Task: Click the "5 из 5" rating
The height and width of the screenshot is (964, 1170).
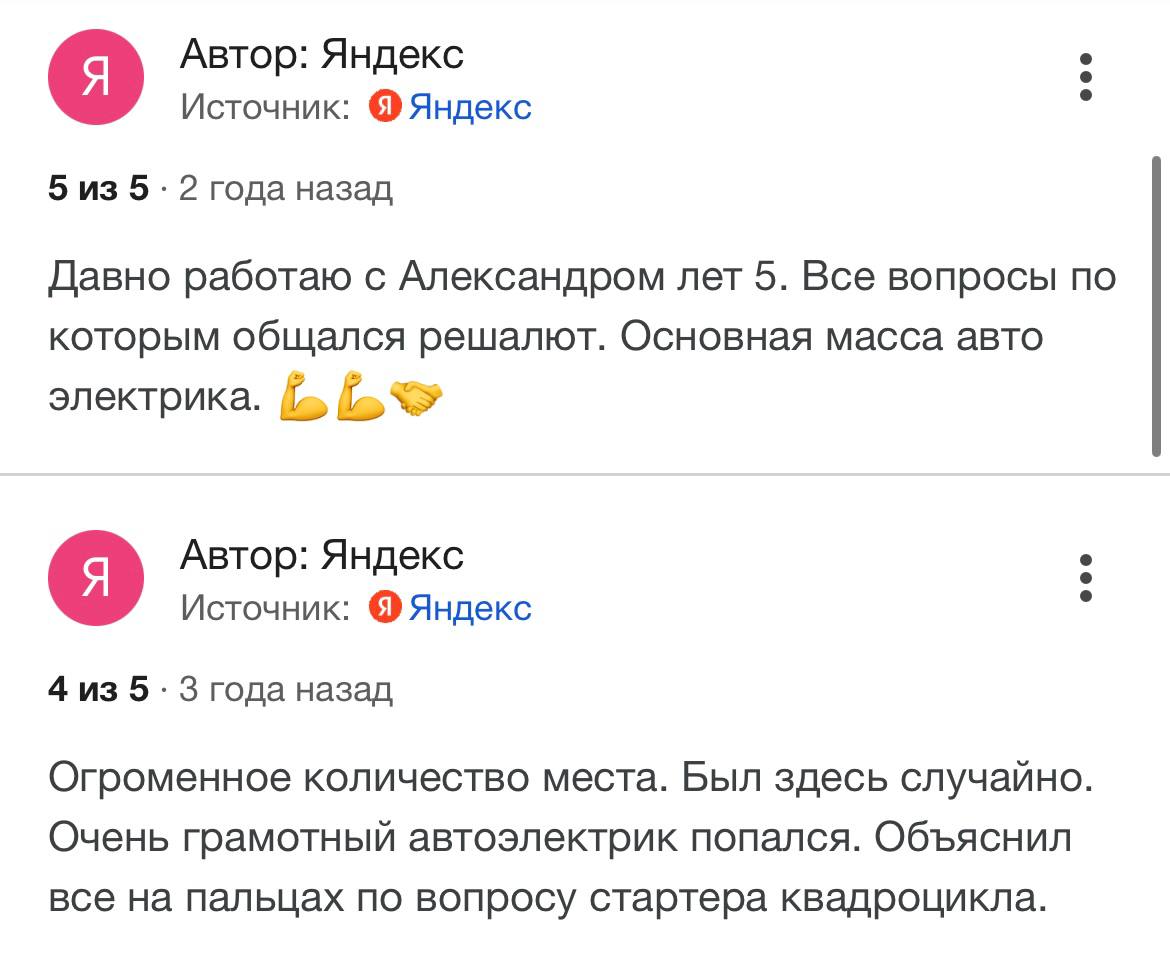Action: (98, 188)
